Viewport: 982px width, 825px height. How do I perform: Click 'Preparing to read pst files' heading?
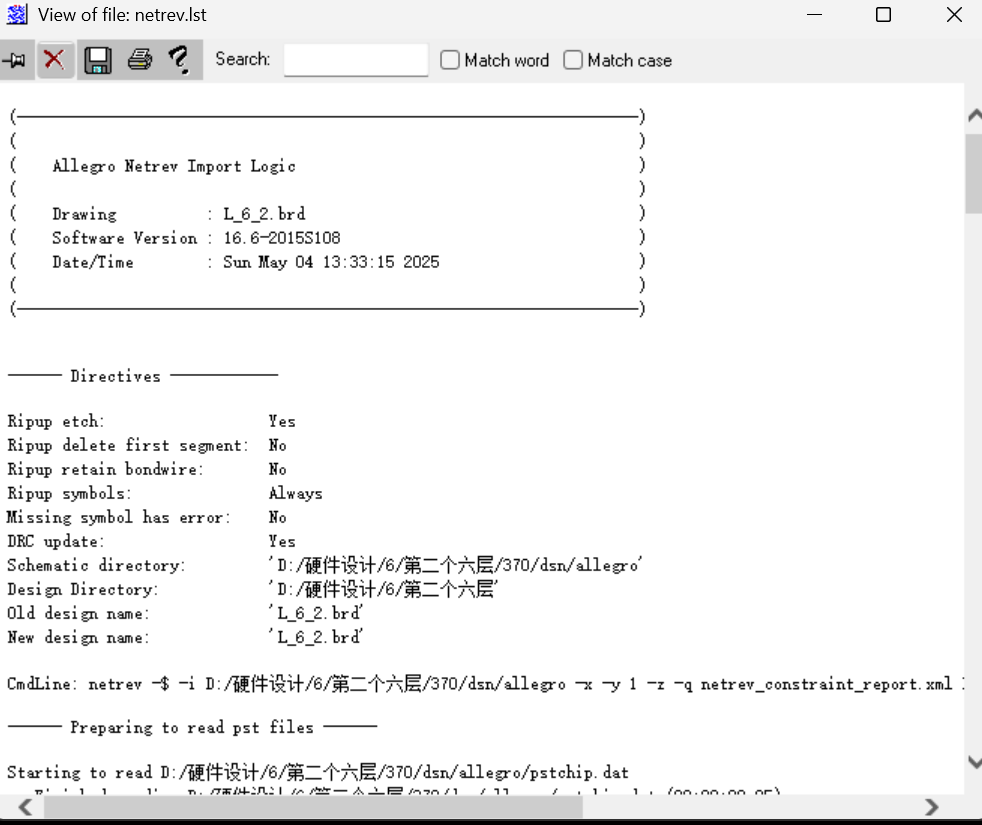point(192,727)
